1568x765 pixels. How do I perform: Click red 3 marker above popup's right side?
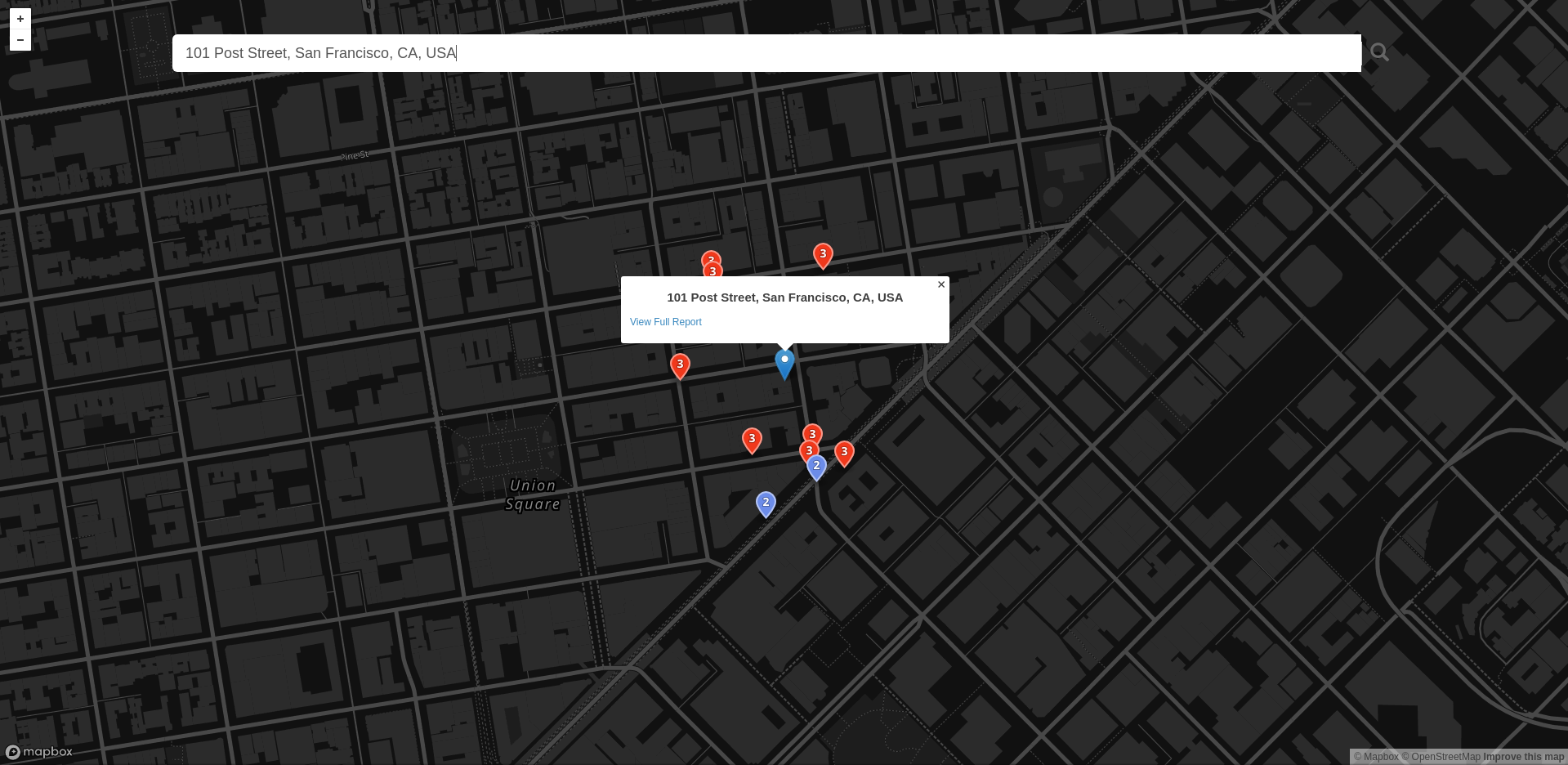pos(823,256)
